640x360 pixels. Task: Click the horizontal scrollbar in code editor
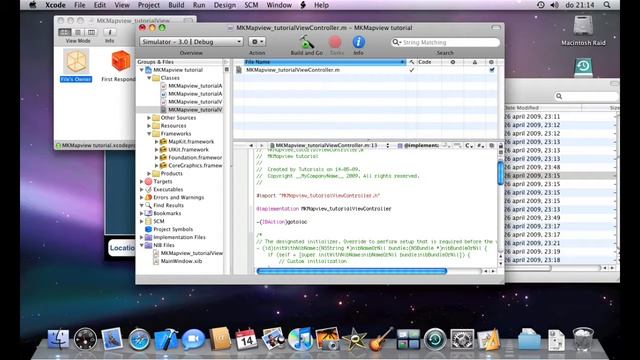[352, 271]
